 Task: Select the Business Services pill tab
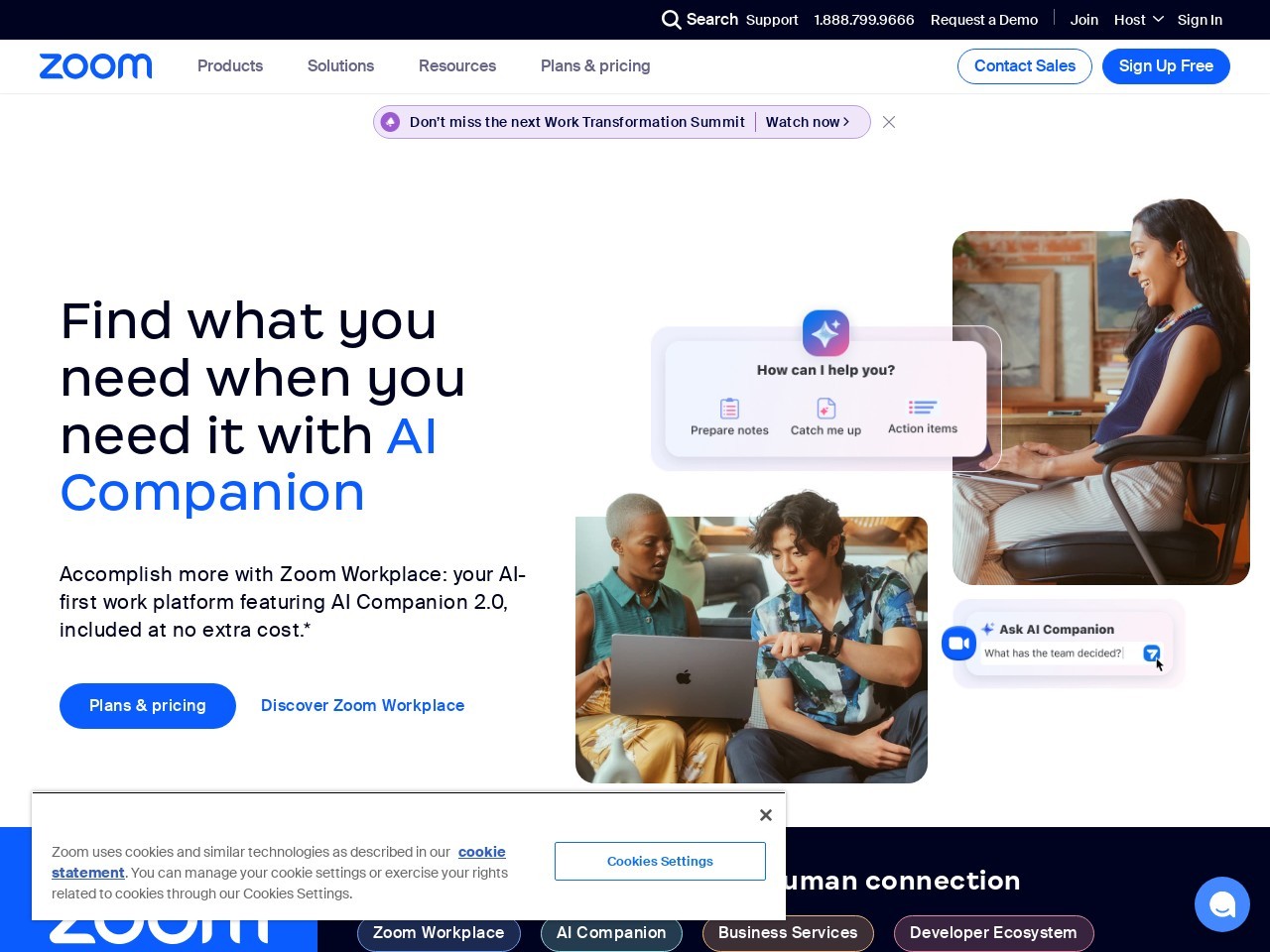(788, 933)
